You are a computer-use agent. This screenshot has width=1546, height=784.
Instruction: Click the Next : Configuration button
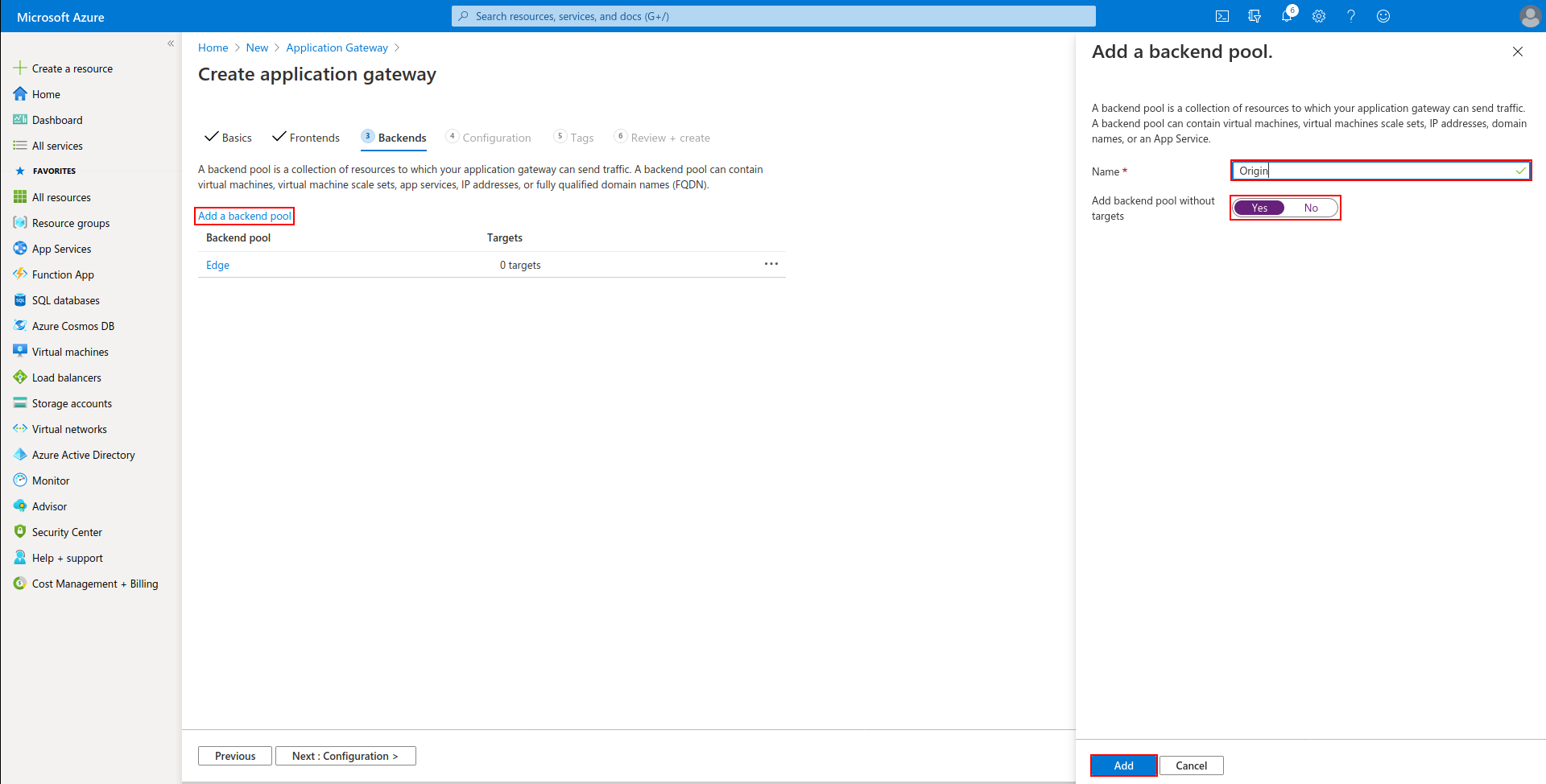click(345, 756)
